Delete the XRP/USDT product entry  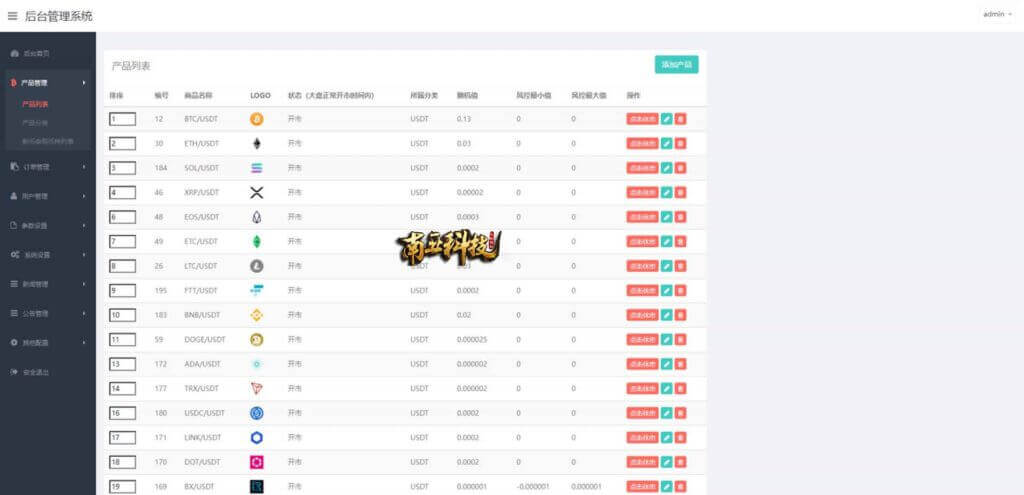680,193
